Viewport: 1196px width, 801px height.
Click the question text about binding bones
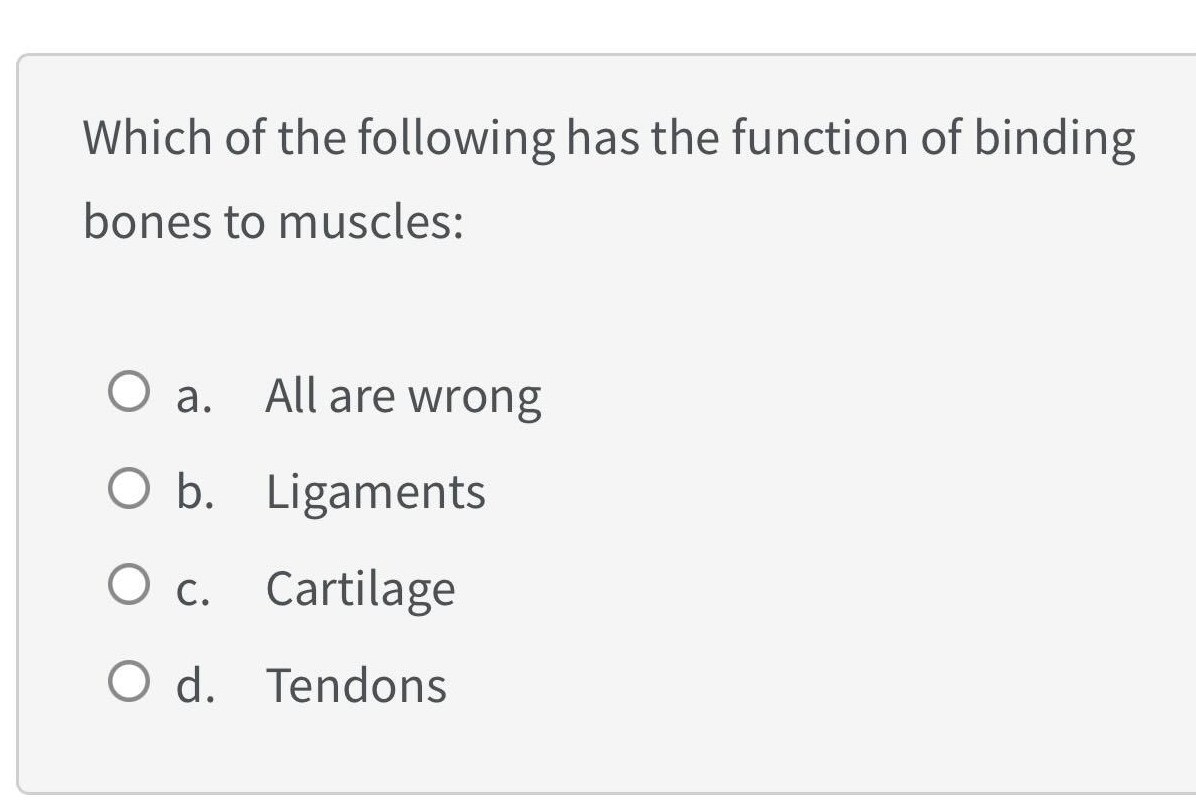tap(608, 138)
